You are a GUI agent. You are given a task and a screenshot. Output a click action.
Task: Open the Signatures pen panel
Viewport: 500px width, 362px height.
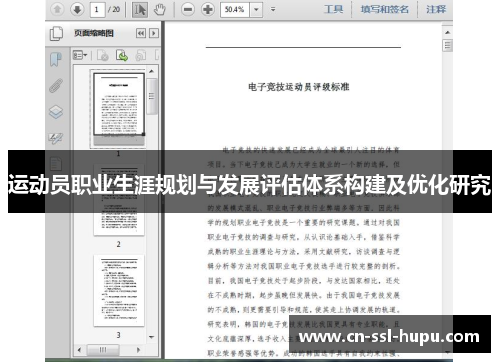coord(56,138)
